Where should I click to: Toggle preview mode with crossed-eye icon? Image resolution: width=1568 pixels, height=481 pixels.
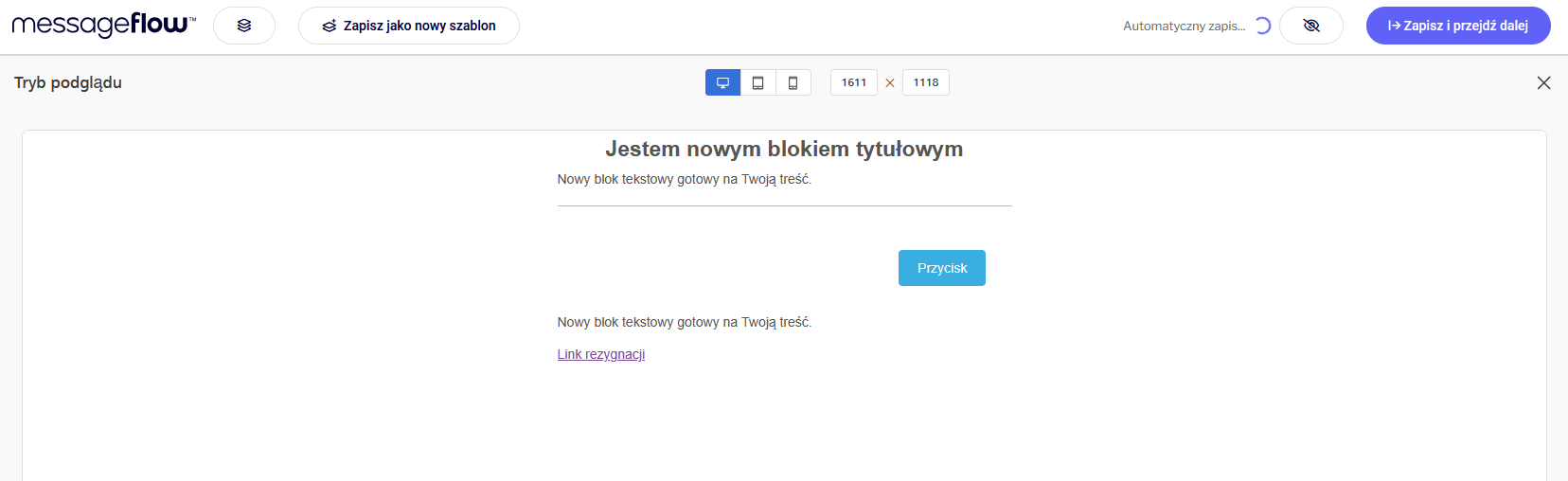pos(1310,26)
